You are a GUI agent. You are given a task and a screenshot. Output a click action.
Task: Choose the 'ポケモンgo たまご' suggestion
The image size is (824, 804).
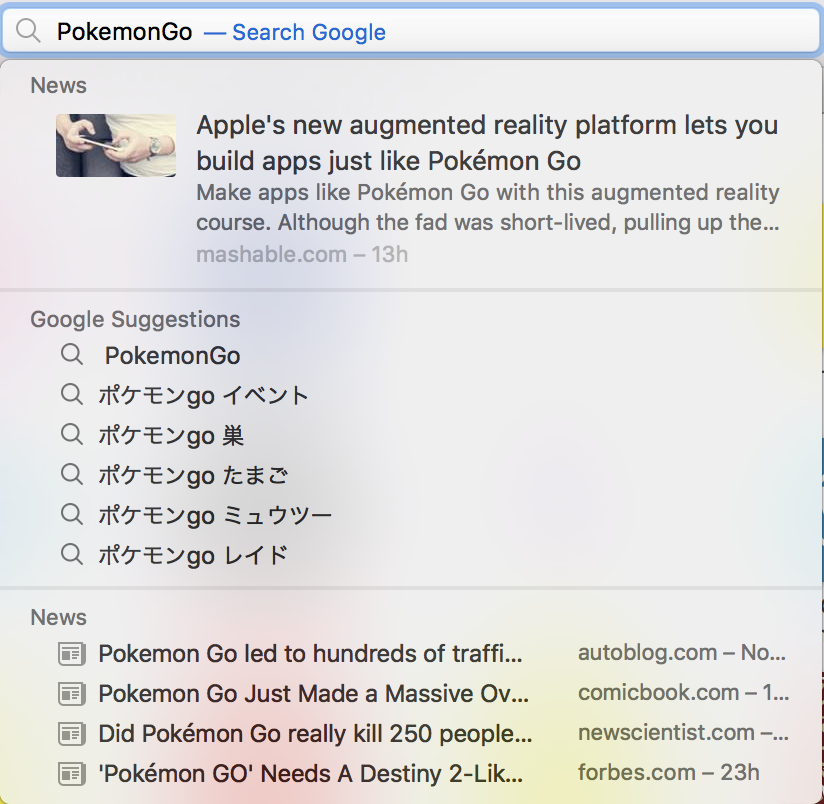(x=193, y=476)
